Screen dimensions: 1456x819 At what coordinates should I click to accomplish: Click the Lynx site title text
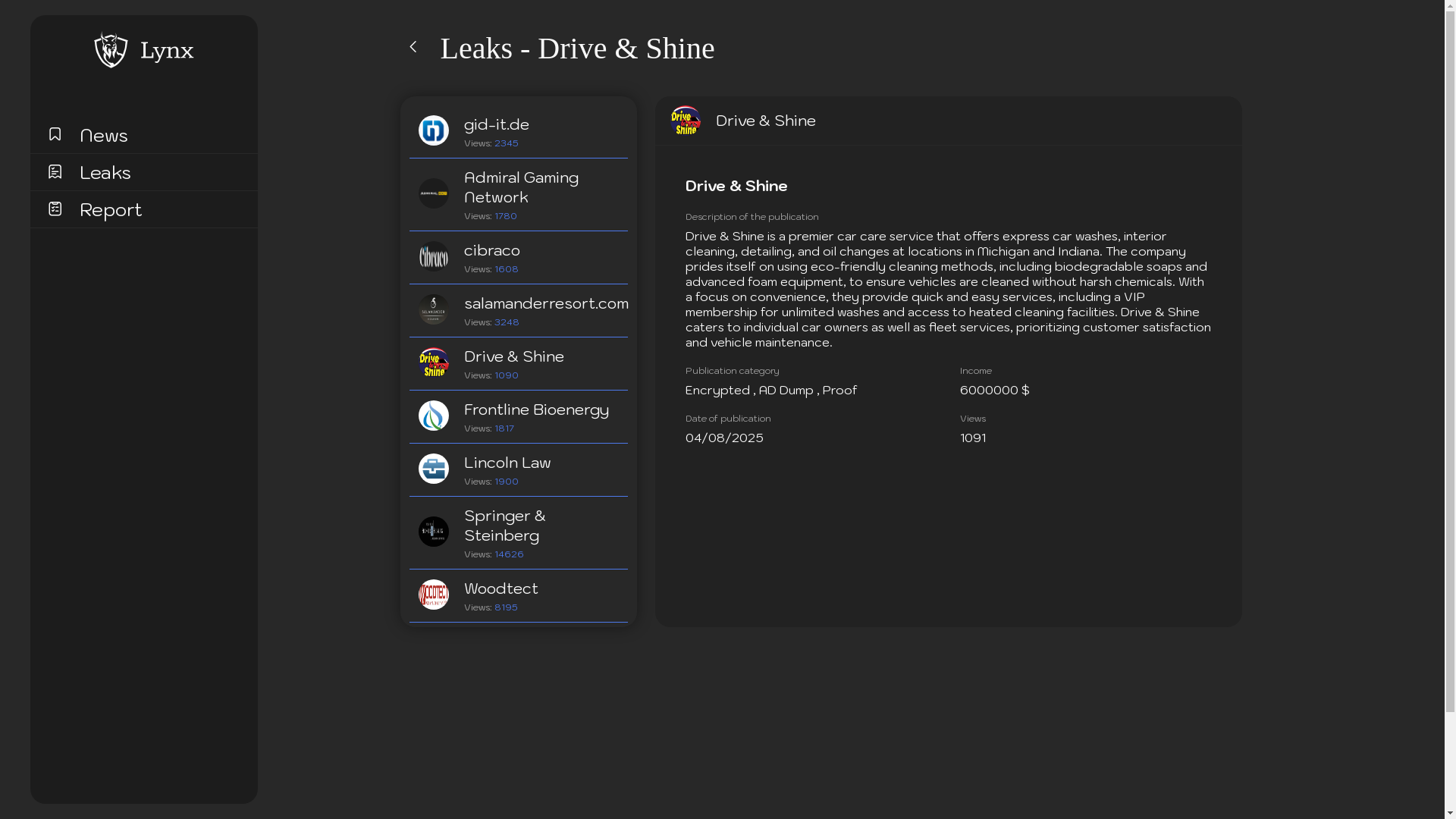point(167,51)
